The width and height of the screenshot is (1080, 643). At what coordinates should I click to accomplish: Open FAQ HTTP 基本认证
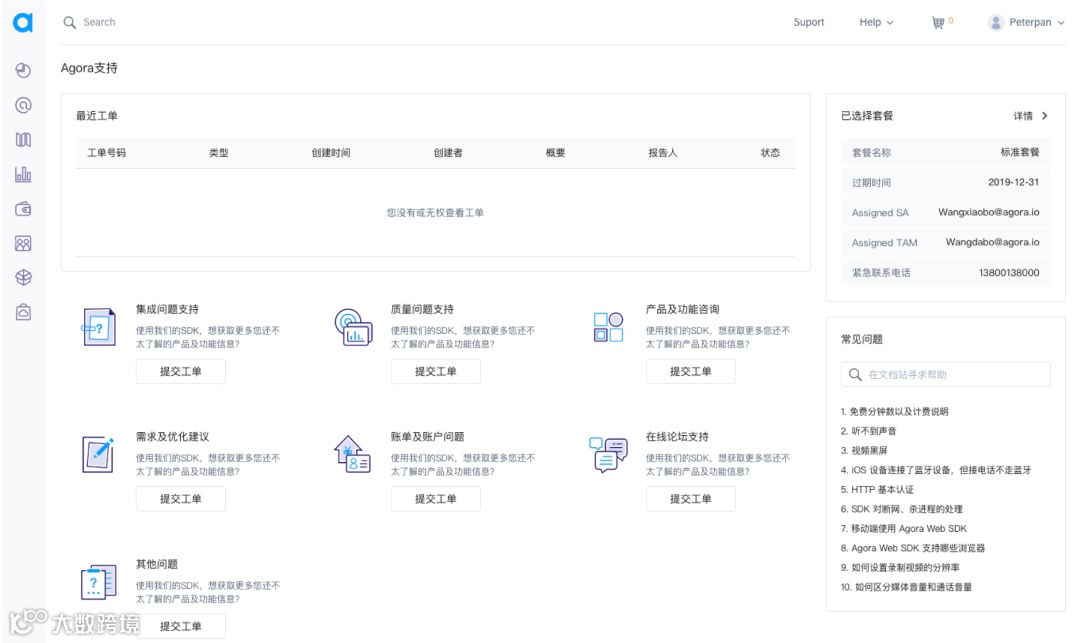point(878,489)
